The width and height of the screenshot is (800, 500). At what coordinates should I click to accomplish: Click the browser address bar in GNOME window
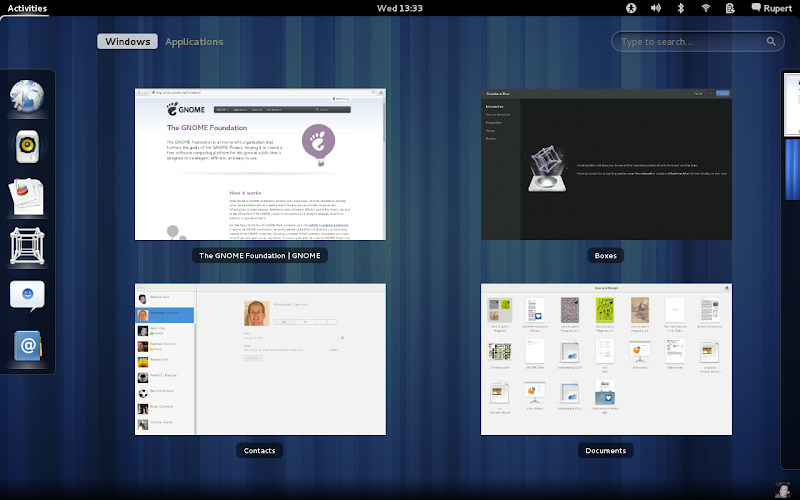click(x=262, y=93)
